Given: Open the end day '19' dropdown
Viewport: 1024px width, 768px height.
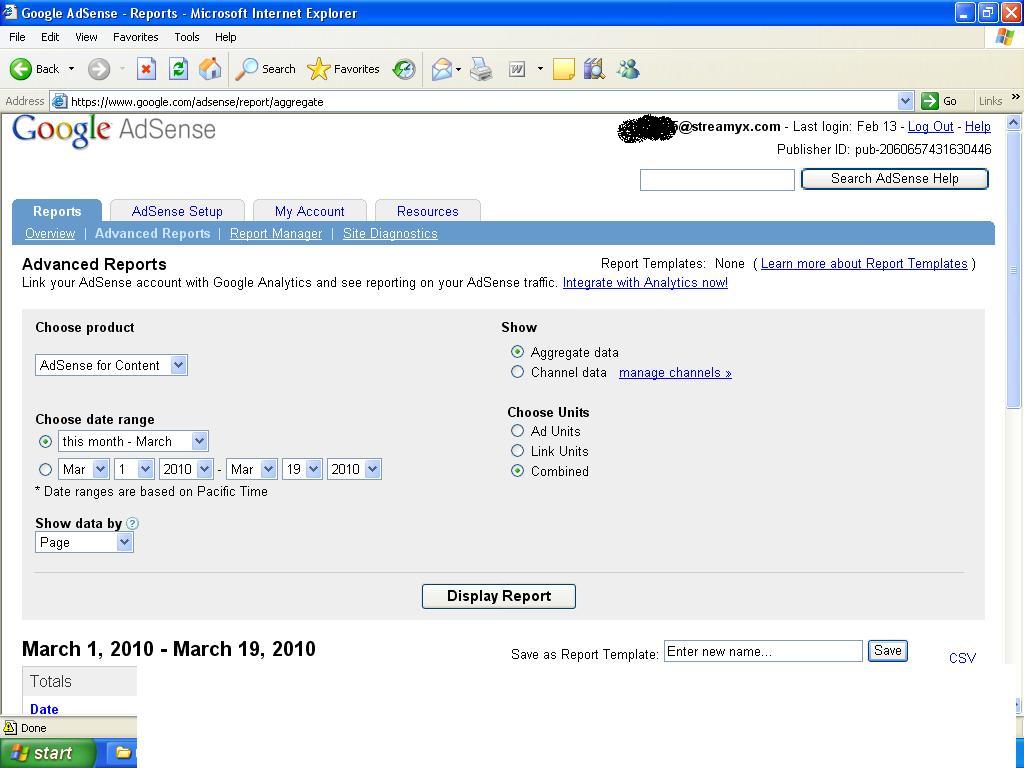Looking at the screenshot, I should [x=302, y=469].
